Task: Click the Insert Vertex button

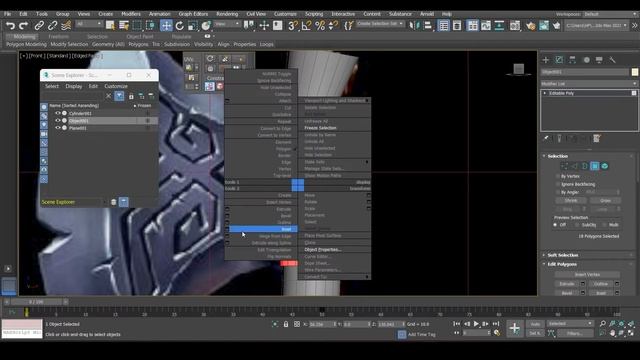Action: pyautogui.click(x=587, y=274)
